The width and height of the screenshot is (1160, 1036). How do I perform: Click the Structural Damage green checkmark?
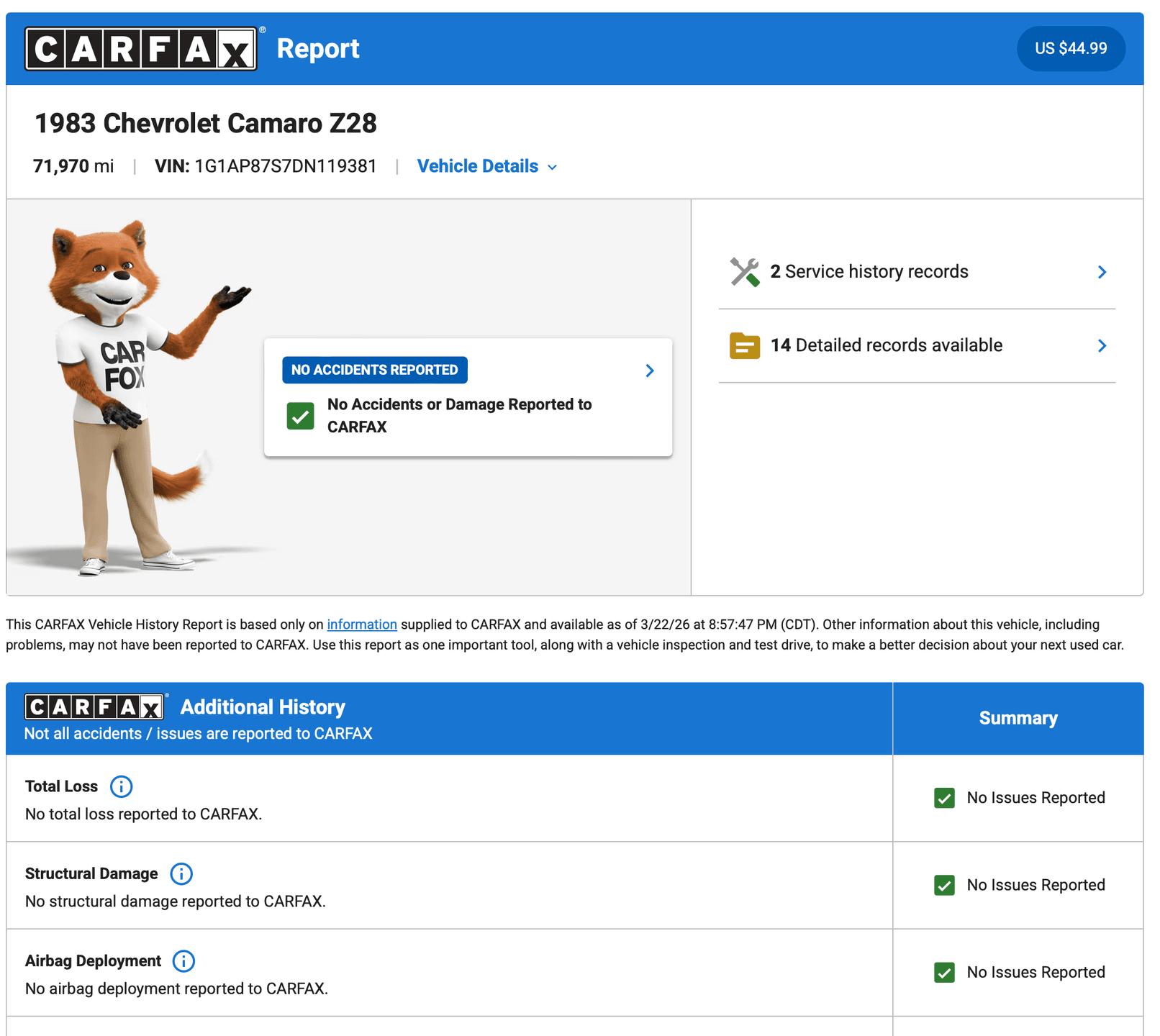(x=944, y=885)
